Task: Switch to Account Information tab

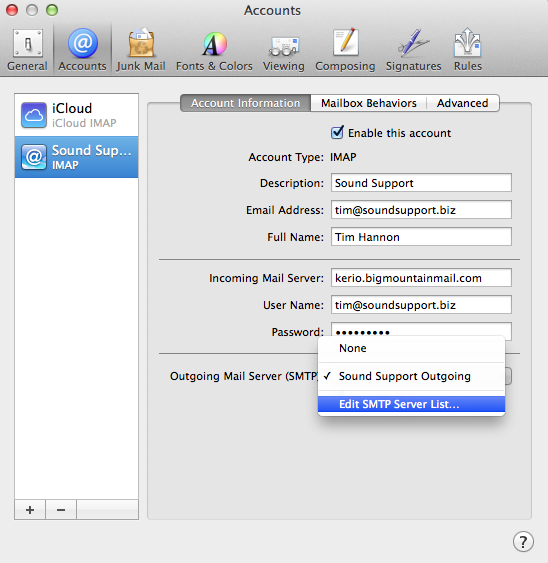Action: 246,103
